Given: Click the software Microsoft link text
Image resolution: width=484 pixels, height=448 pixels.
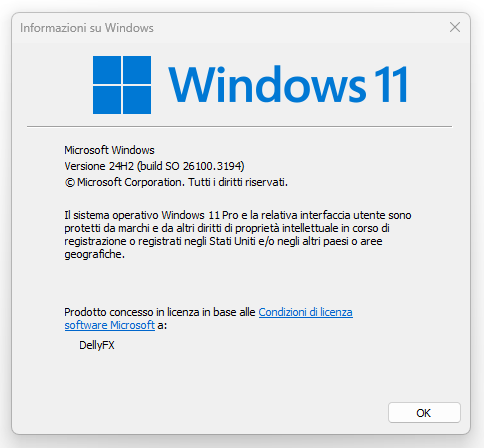Looking at the screenshot, I should [110, 325].
